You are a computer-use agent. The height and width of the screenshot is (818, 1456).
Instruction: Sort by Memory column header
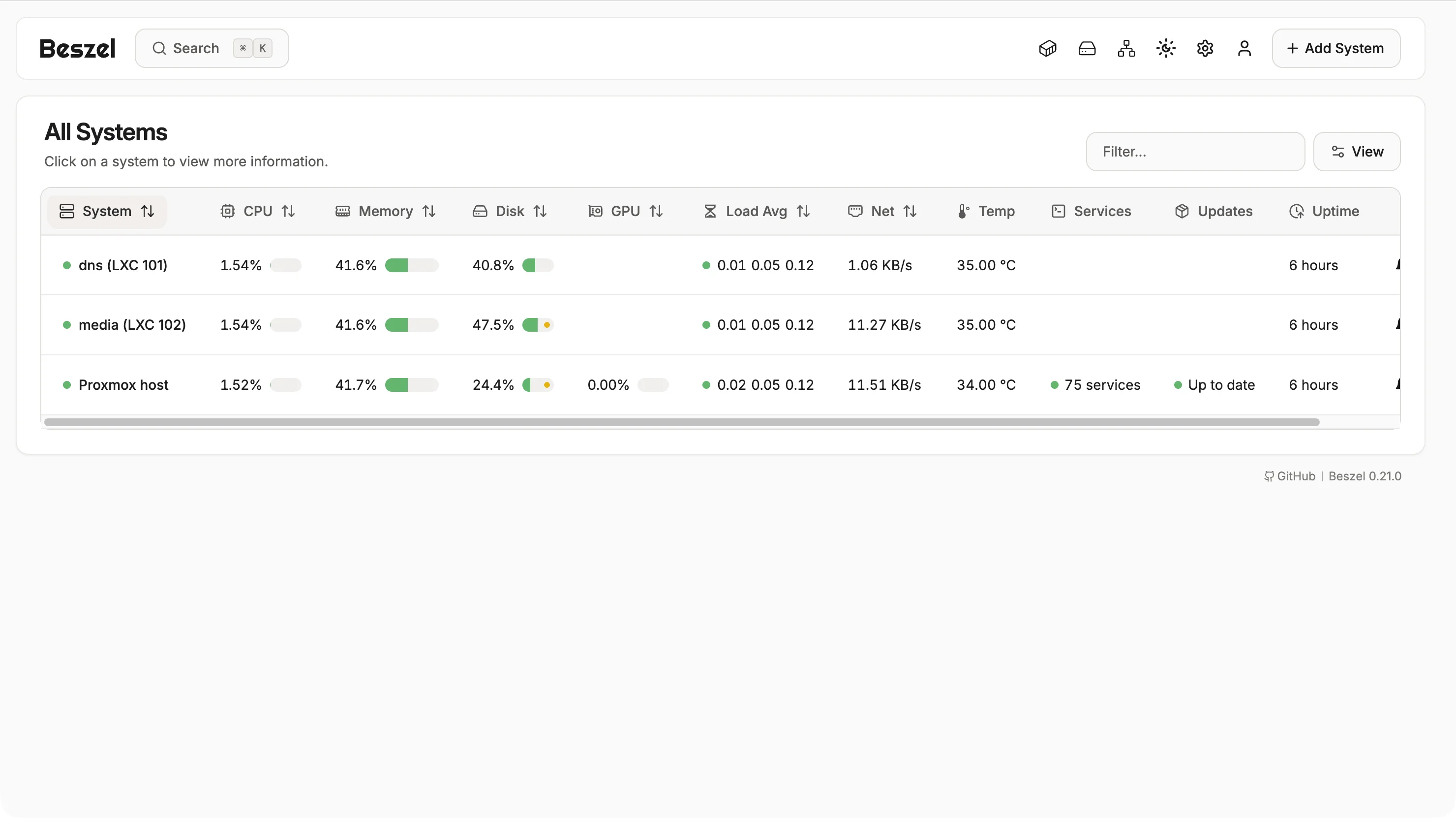point(386,212)
